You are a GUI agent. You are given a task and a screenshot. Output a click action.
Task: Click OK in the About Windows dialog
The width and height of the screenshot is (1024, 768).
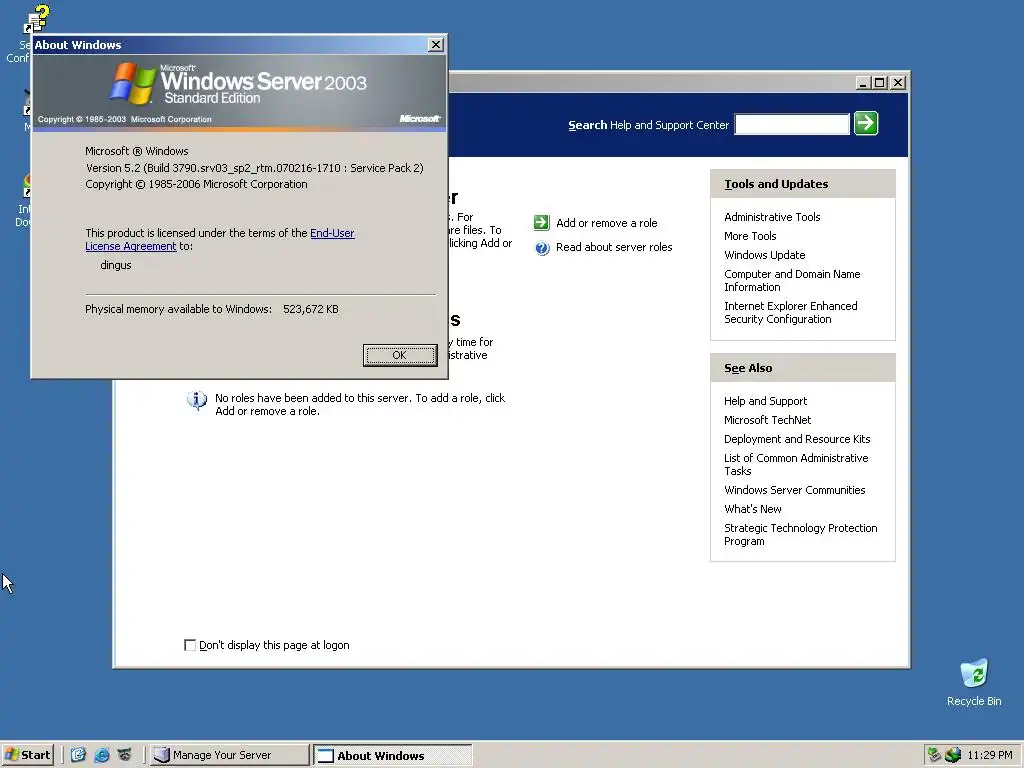(x=400, y=355)
